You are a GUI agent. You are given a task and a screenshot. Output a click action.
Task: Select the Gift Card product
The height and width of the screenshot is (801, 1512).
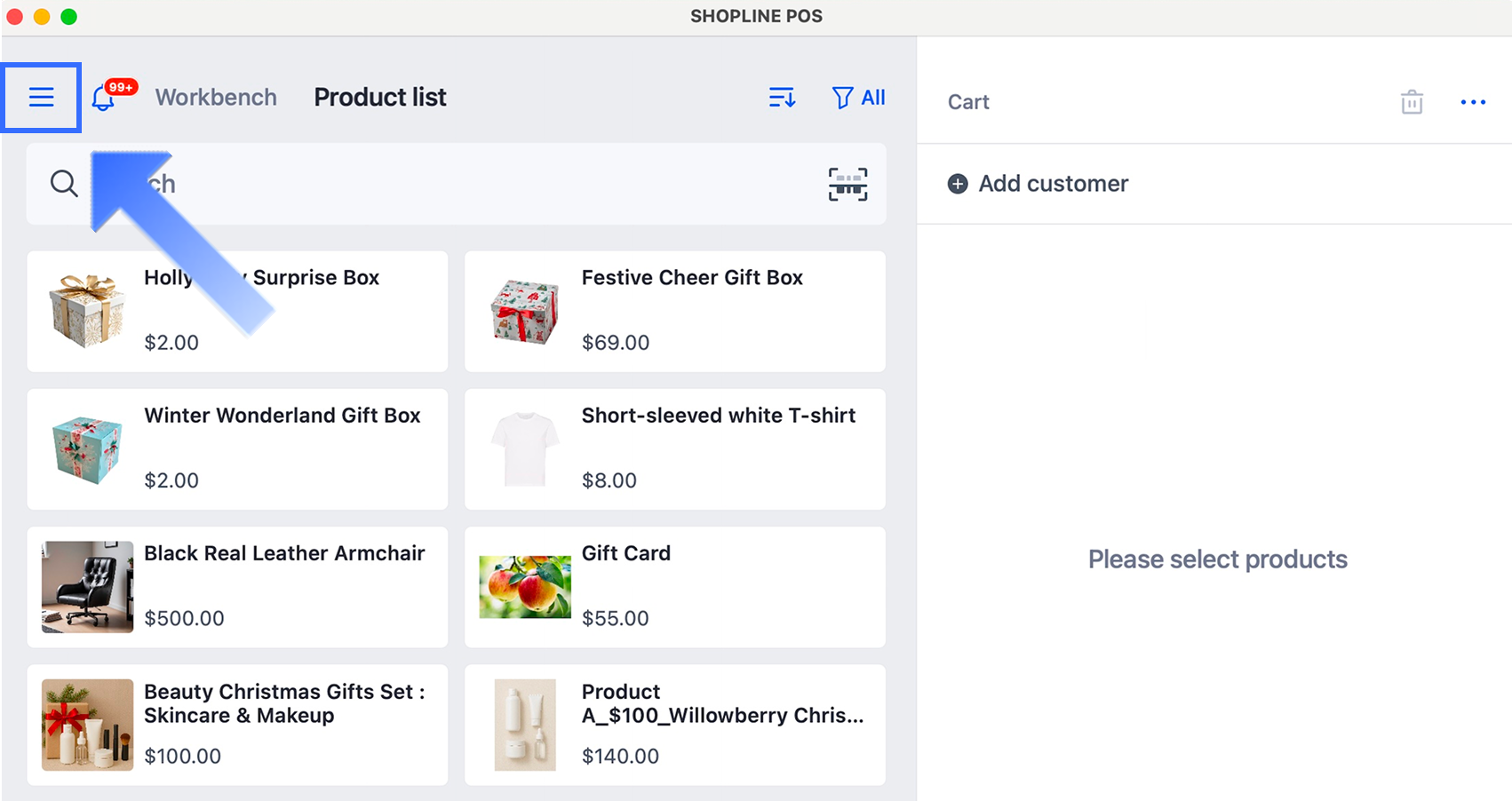pyautogui.click(x=675, y=587)
